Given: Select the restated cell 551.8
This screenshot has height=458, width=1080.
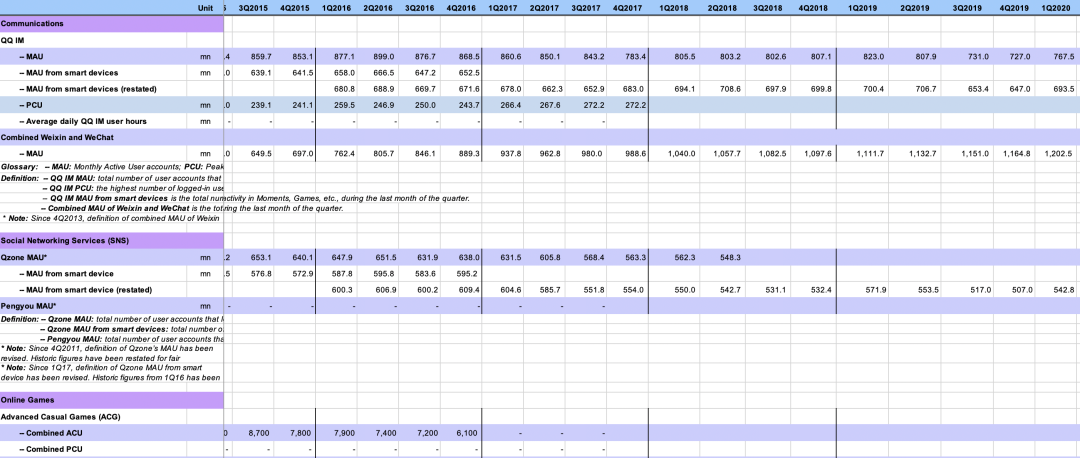Looking at the screenshot, I should (592, 290).
